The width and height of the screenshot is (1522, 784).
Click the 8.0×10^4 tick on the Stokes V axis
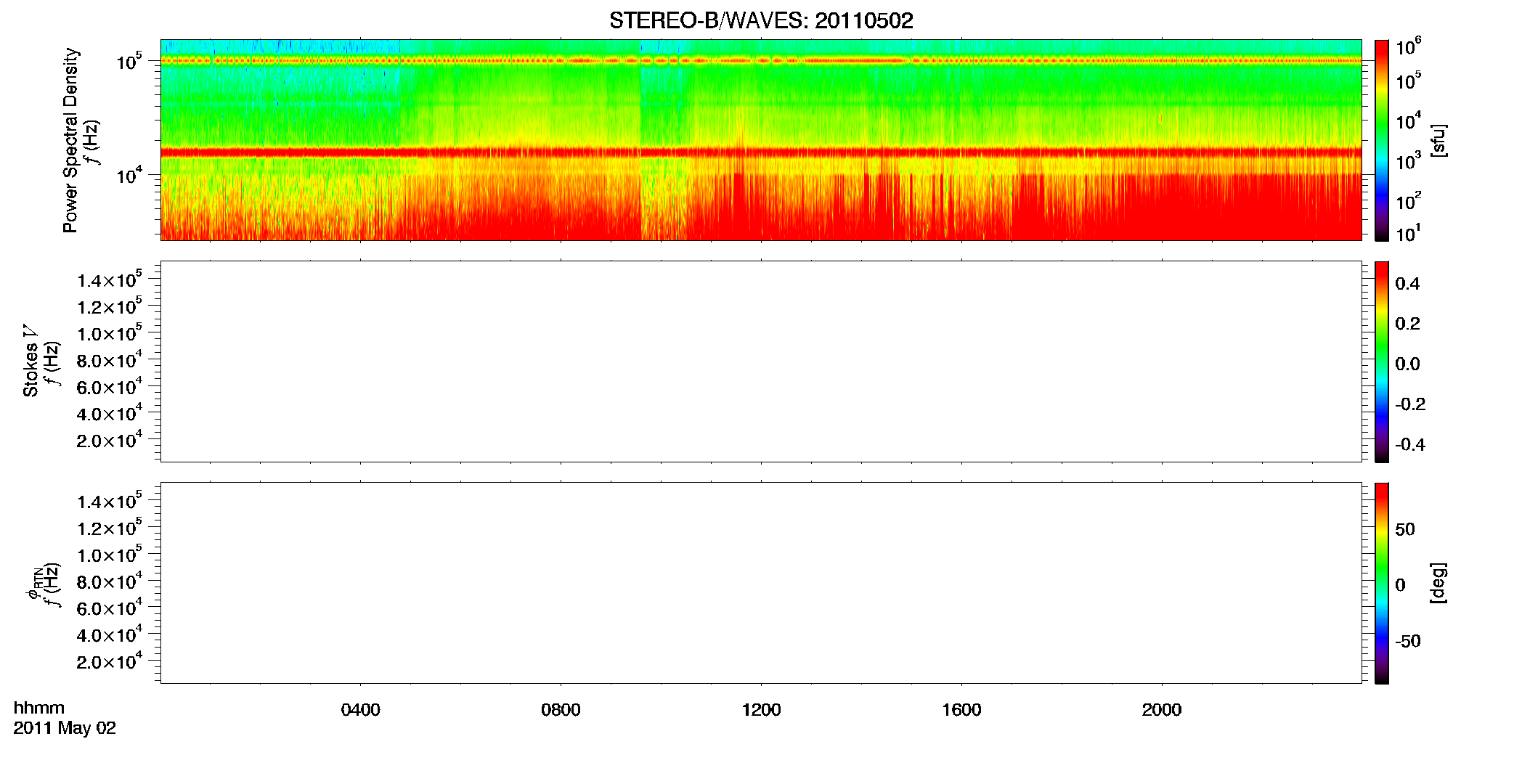(x=110, y=359)
